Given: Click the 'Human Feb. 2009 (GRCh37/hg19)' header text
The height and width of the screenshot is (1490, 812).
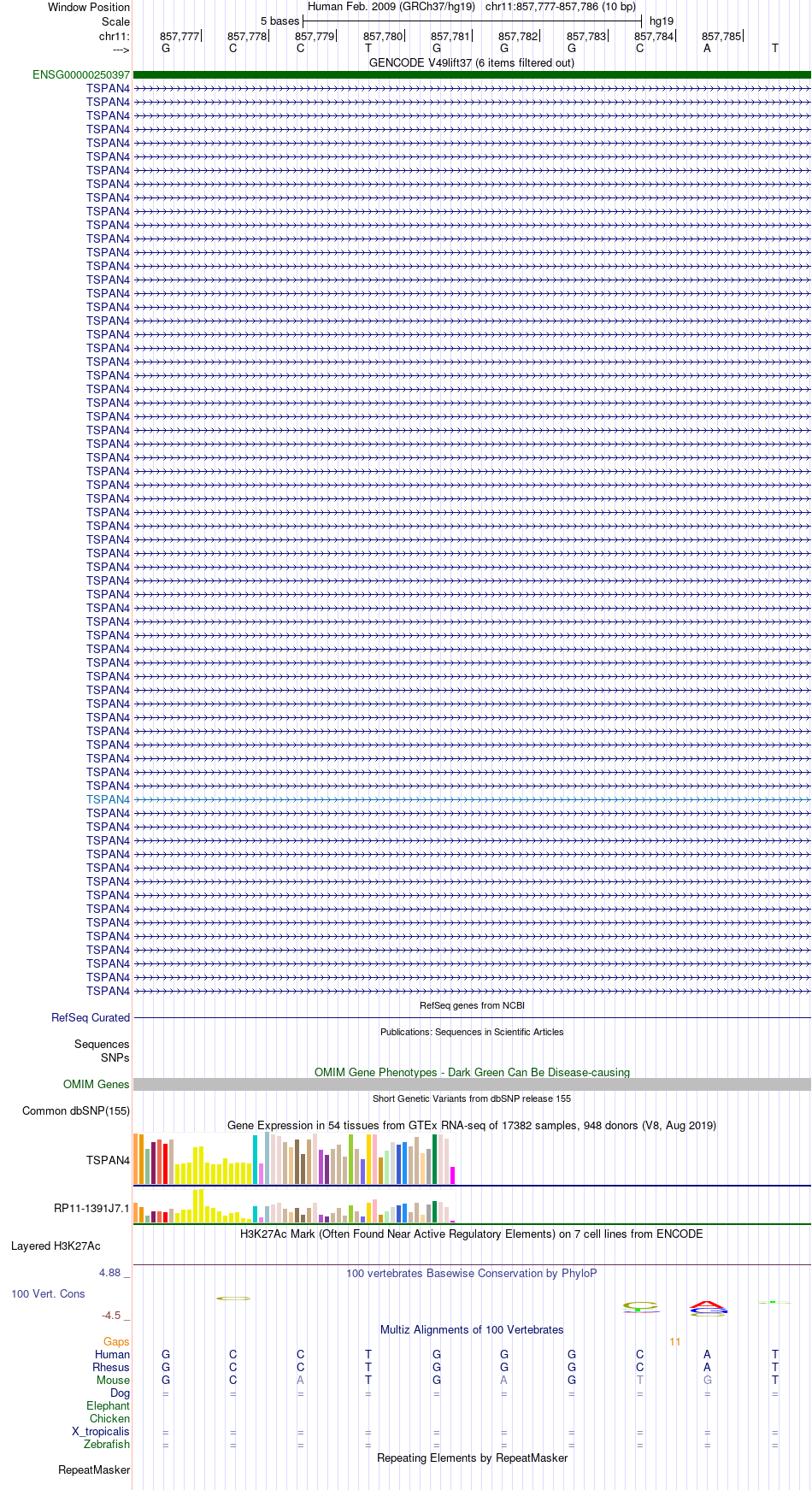Looking at the screenshot, I should tap(391, 7).
